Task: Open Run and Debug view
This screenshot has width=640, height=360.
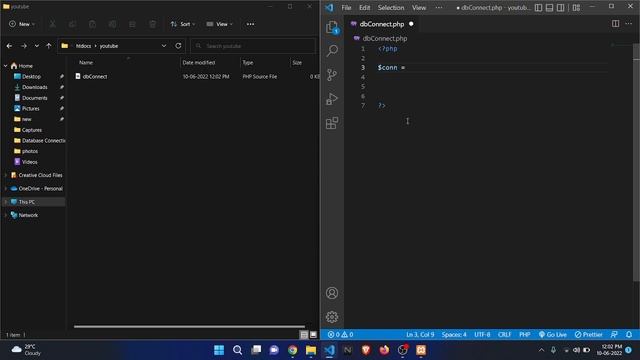Action: (332, 99)
